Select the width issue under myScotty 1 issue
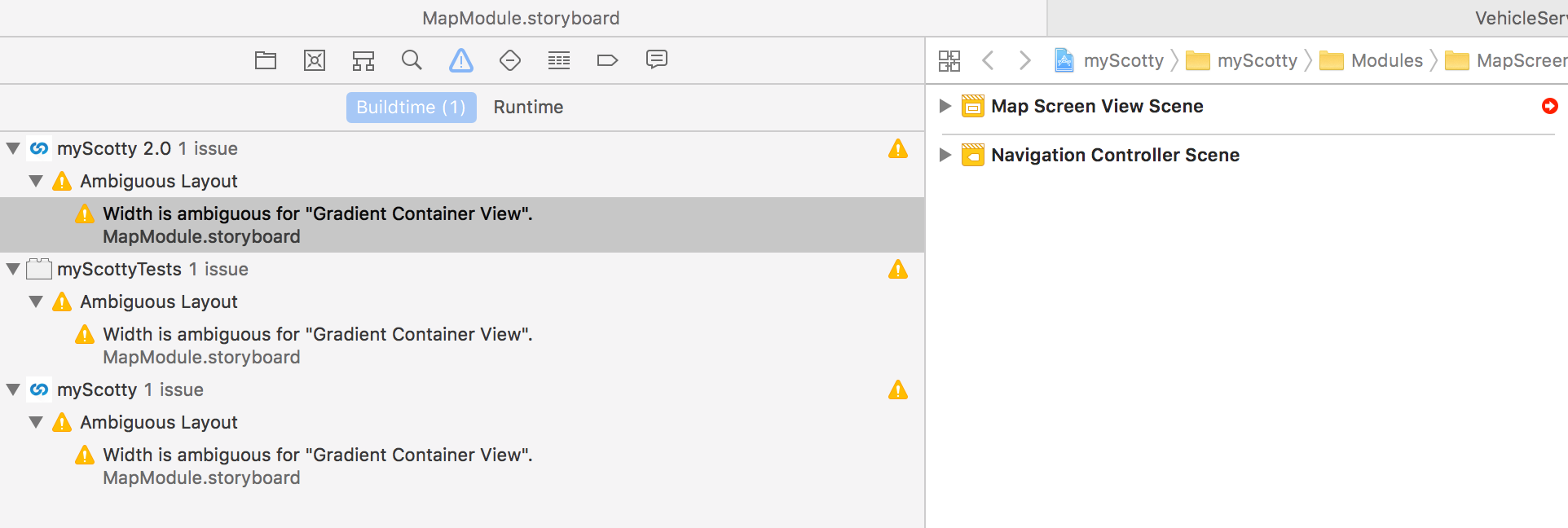Image resolution: width=1568 pixels, height=528 pixels. (x=462, y=466)
